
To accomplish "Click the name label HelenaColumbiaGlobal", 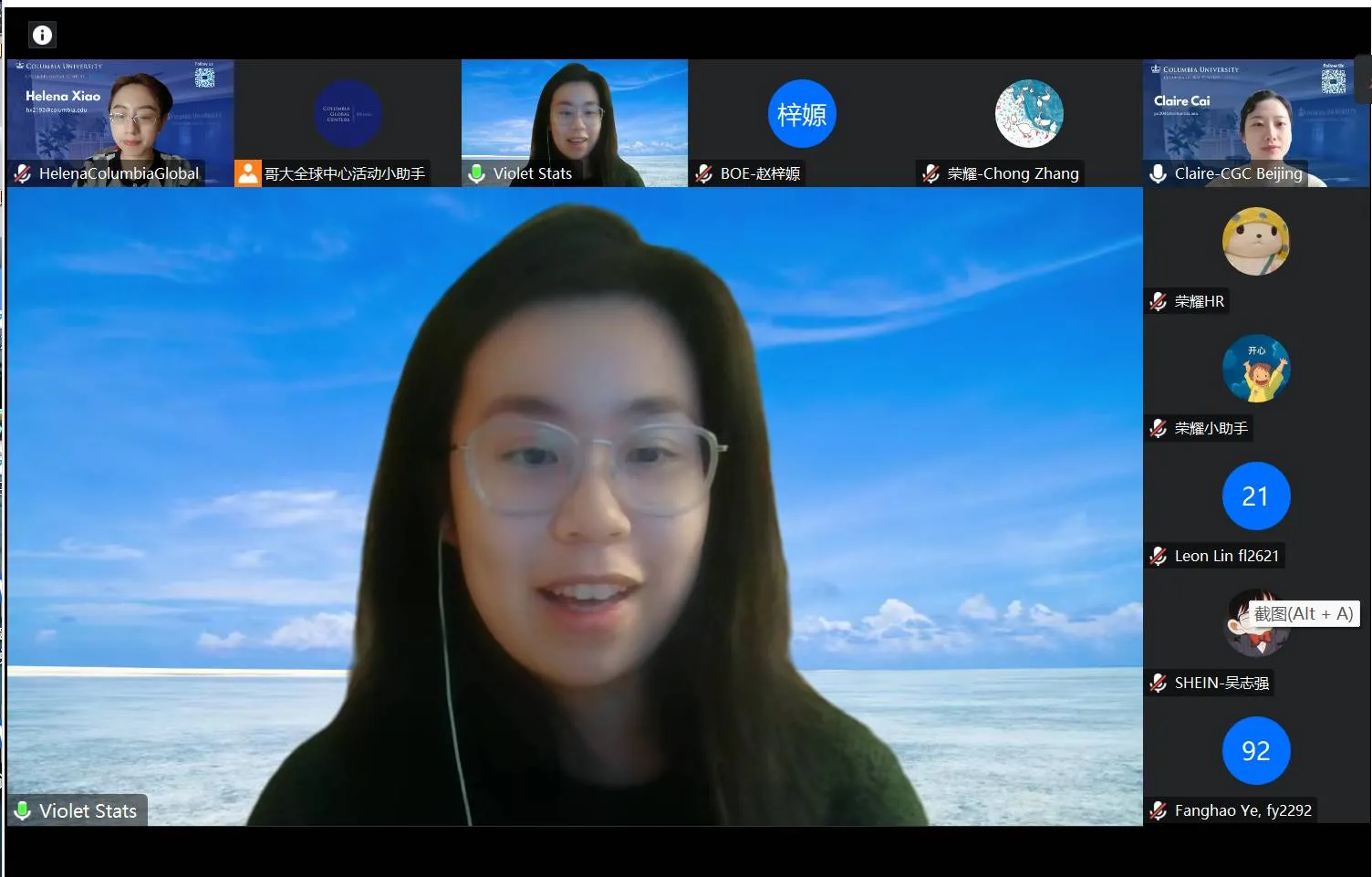I will point(119,173).
